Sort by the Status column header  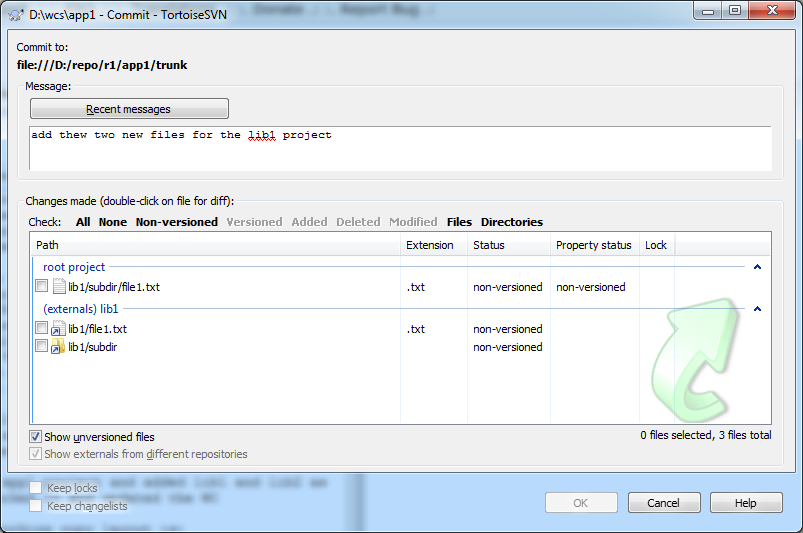click(509, 245)
